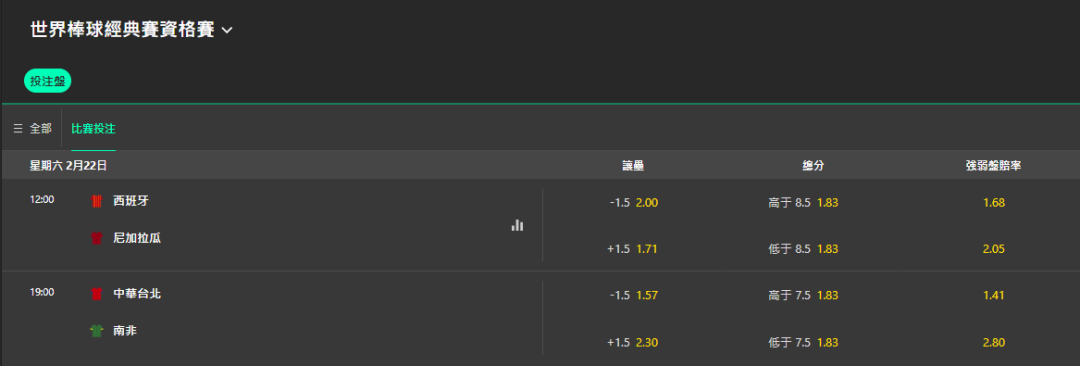Open the 全部 hamburger menu icon
The width and height of the screenshot is (1080, 366).
click(18, 129)
